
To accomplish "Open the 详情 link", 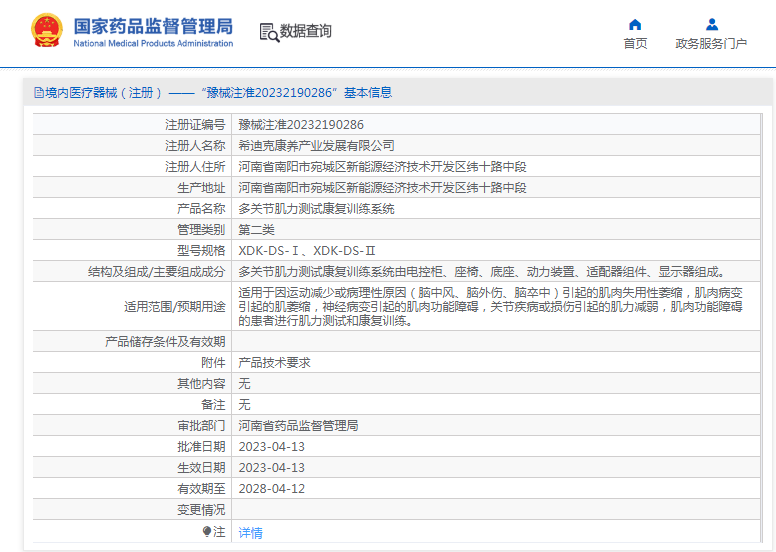I will click(250, 533).
